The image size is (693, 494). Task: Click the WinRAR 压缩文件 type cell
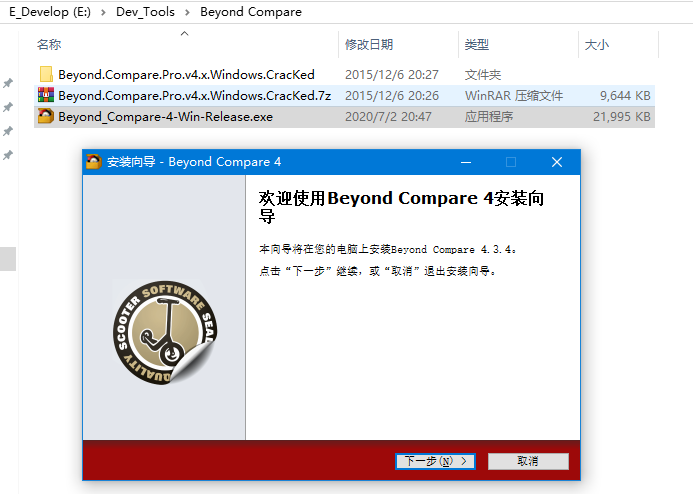[514, 95]
